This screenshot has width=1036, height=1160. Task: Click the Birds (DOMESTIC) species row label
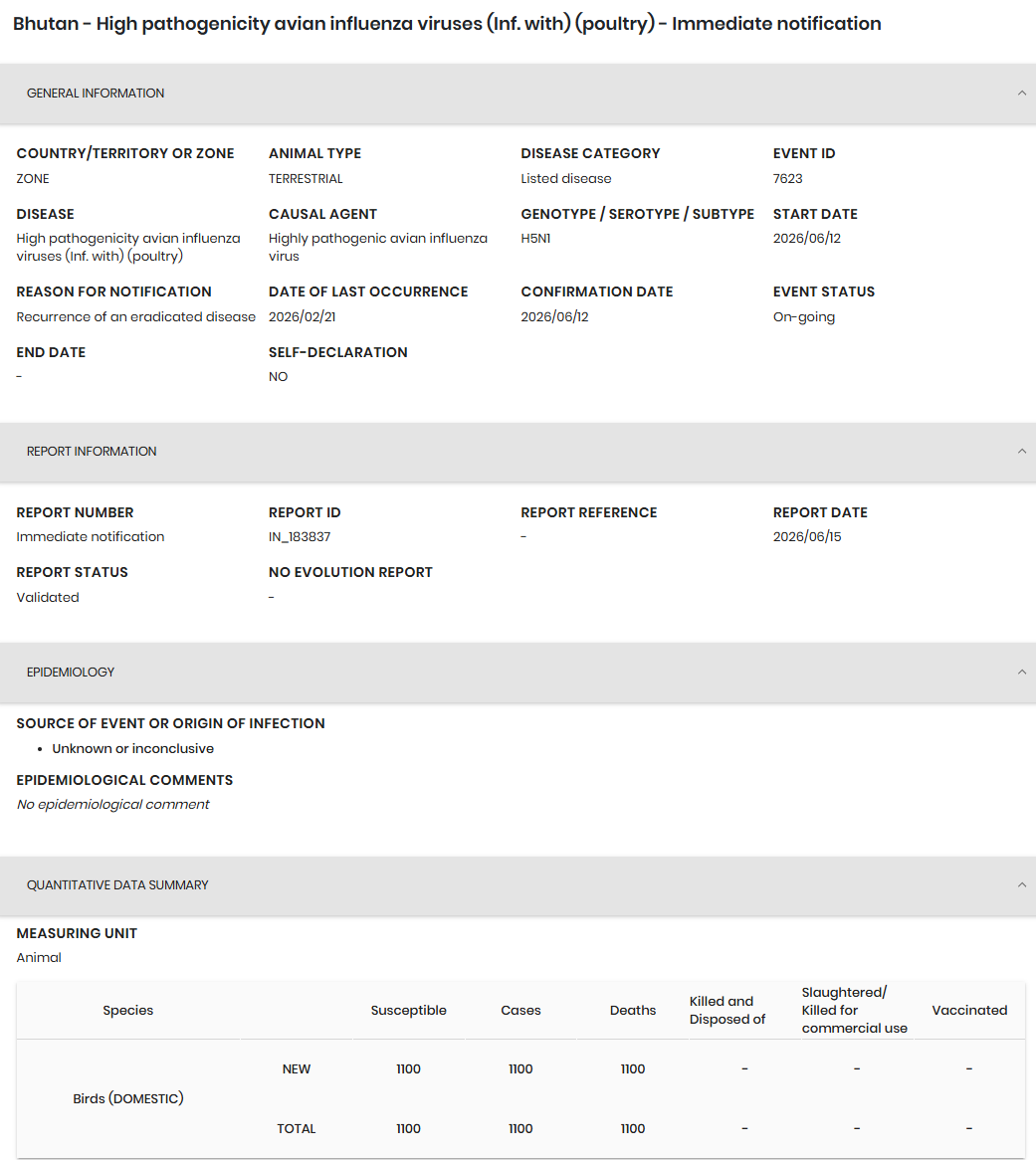[x=128, y=1099]
